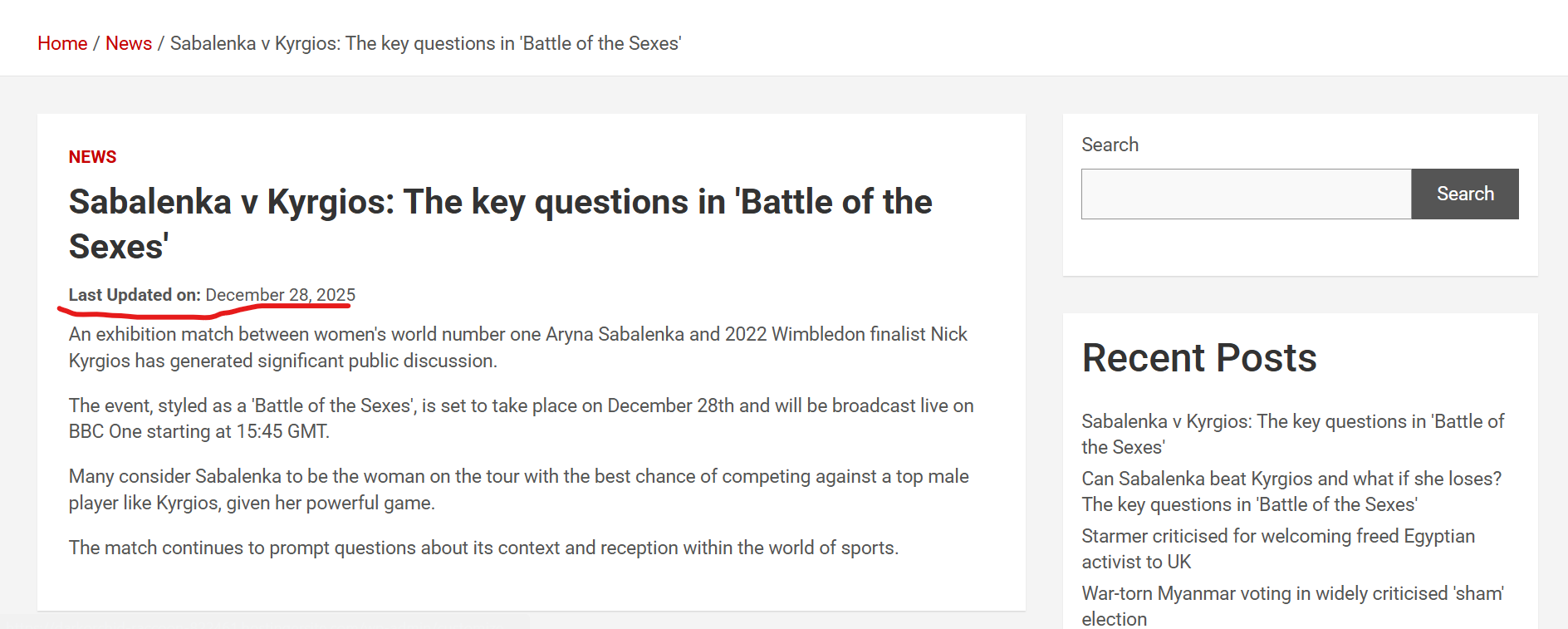Viewport: 1568px width, 629px height.
Task: Click the paragraph starting 'The match continues'
Action: pos(483,548)
